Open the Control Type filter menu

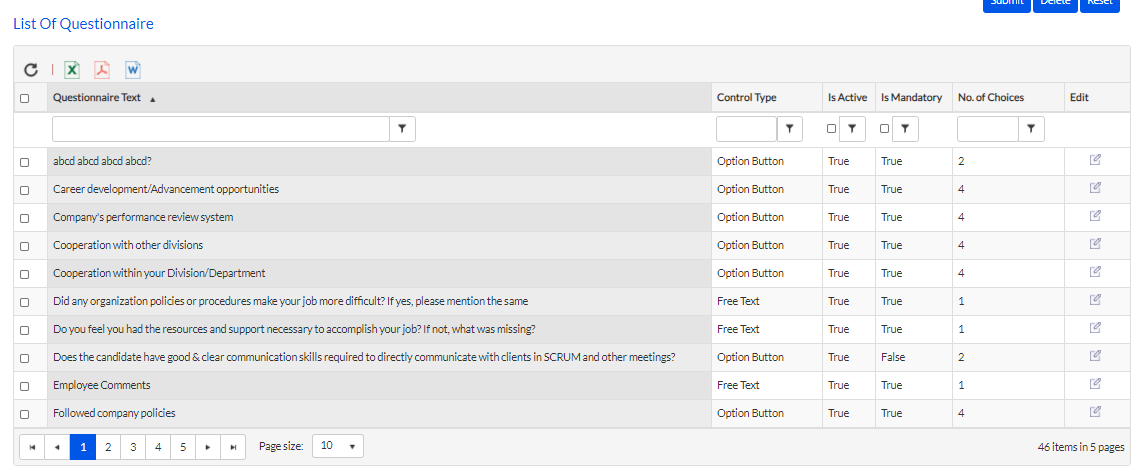click(x=790, y=129)
